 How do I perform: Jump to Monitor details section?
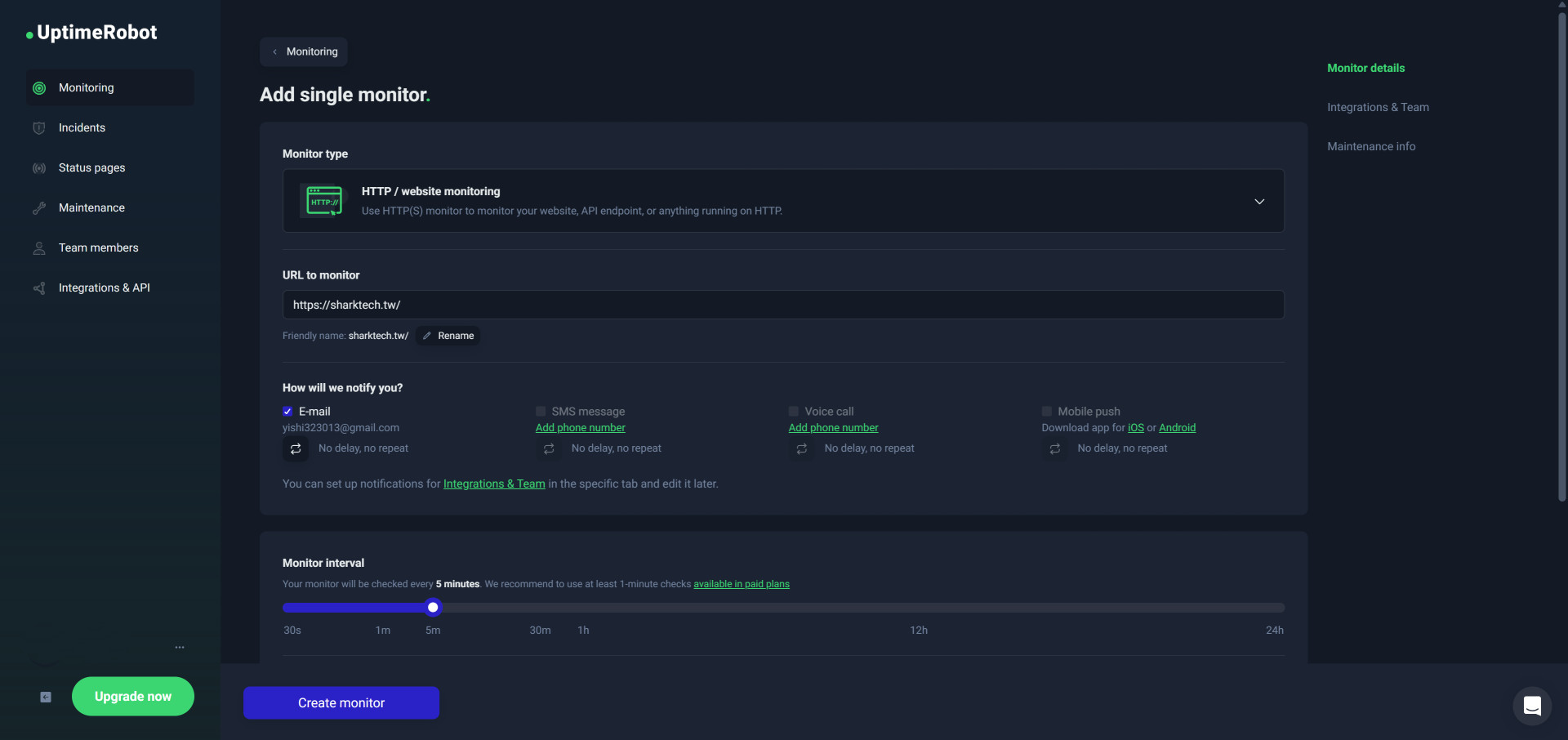[1365, 68]
